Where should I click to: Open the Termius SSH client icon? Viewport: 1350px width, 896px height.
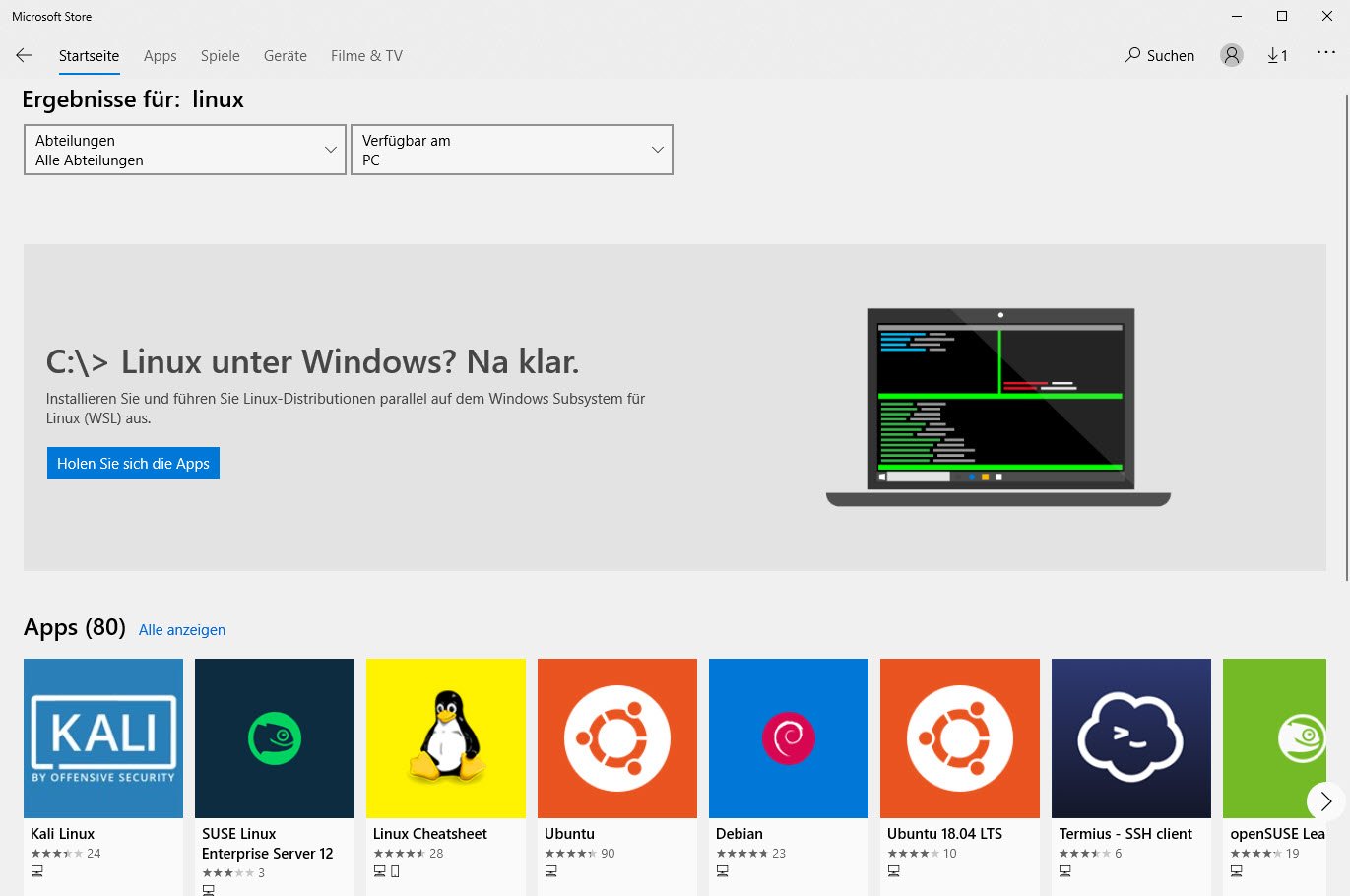pyautogui.click(x=1131, y=738)
